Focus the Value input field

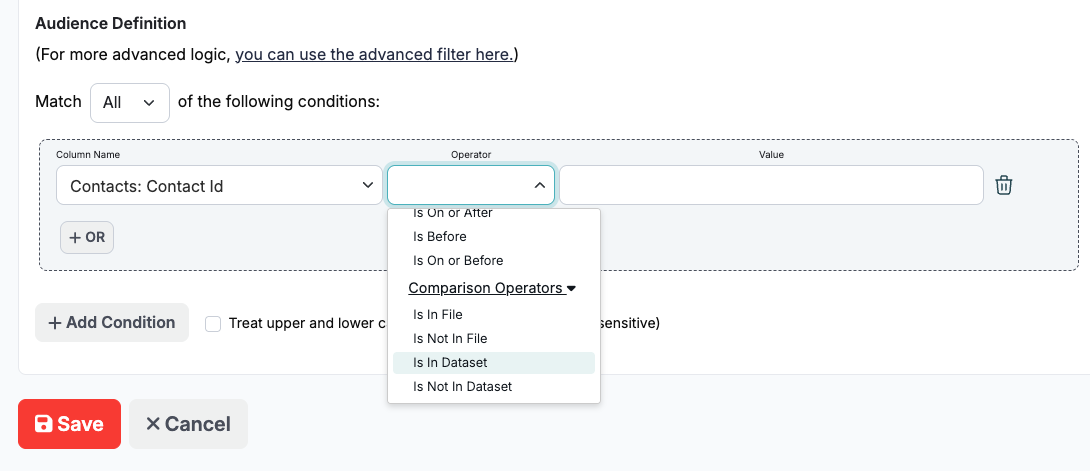(x=770, y=185)
